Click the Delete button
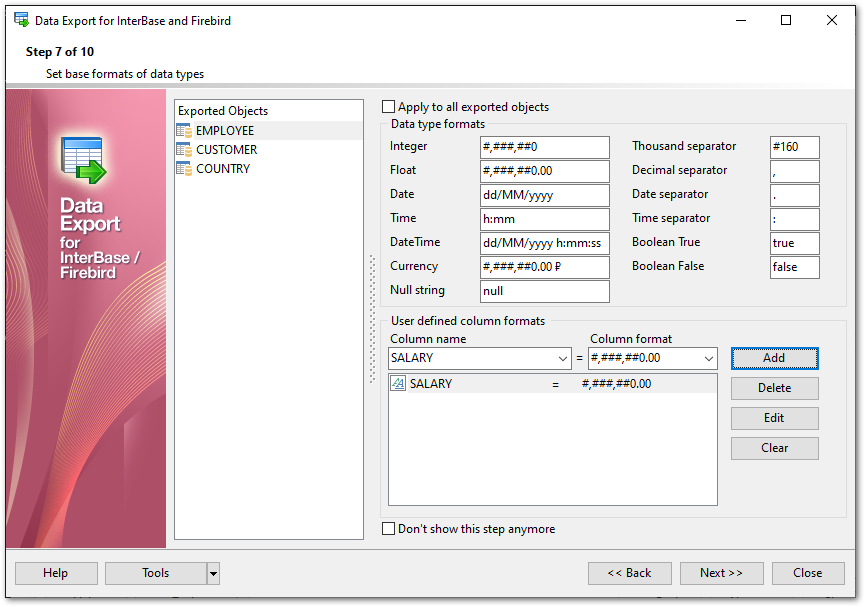 tap(774, 388)
